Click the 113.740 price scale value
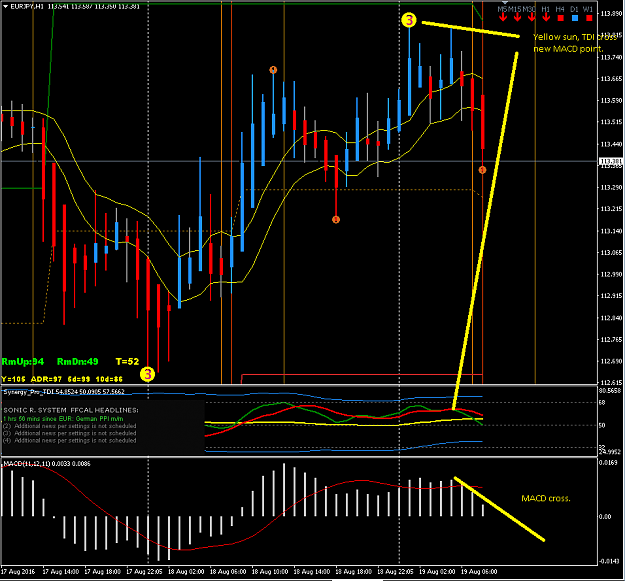The image size is (625, 581). tap(611, 57)
